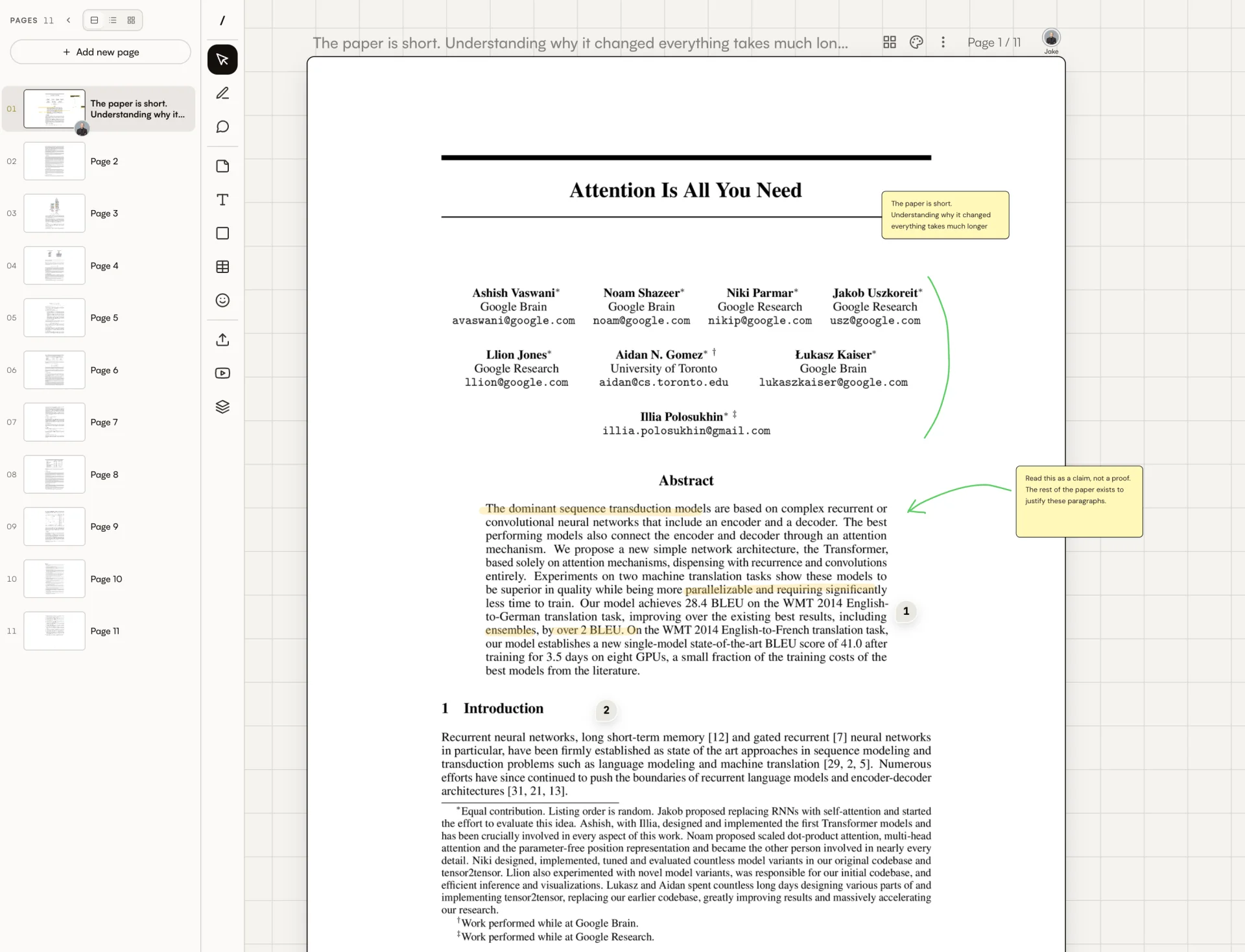The width and height of the screenshot is (1245, 952).
Task: Select Page 9 in sidebar
Action: pyautogui.click(x=99, y=527)
